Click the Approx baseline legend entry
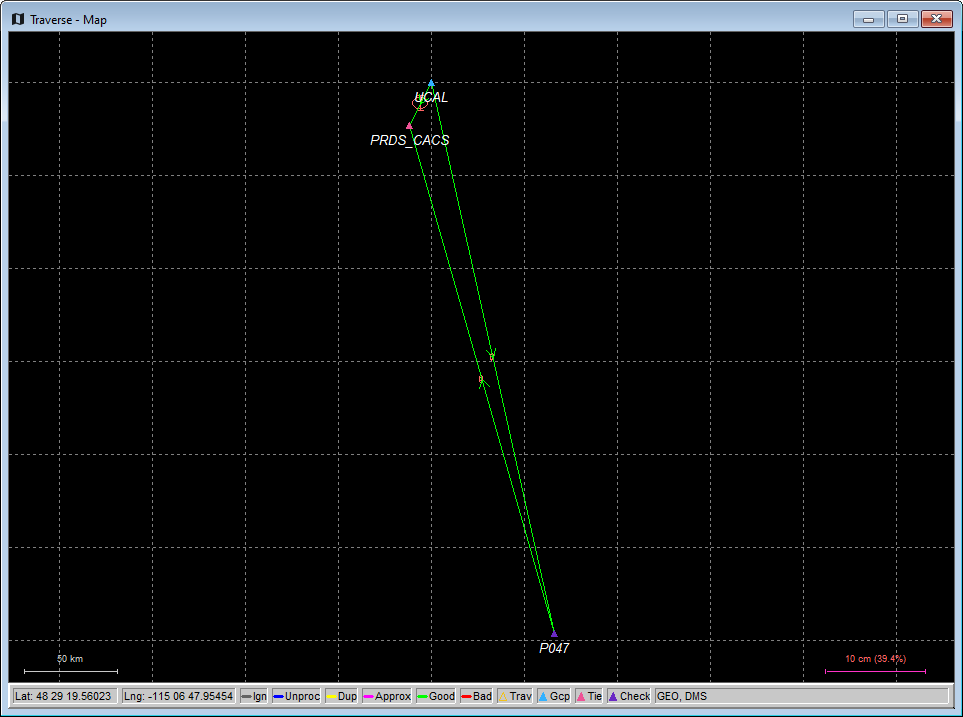This screenshot has height=717, width=963. pyautogui.click(x=387, y=696)
